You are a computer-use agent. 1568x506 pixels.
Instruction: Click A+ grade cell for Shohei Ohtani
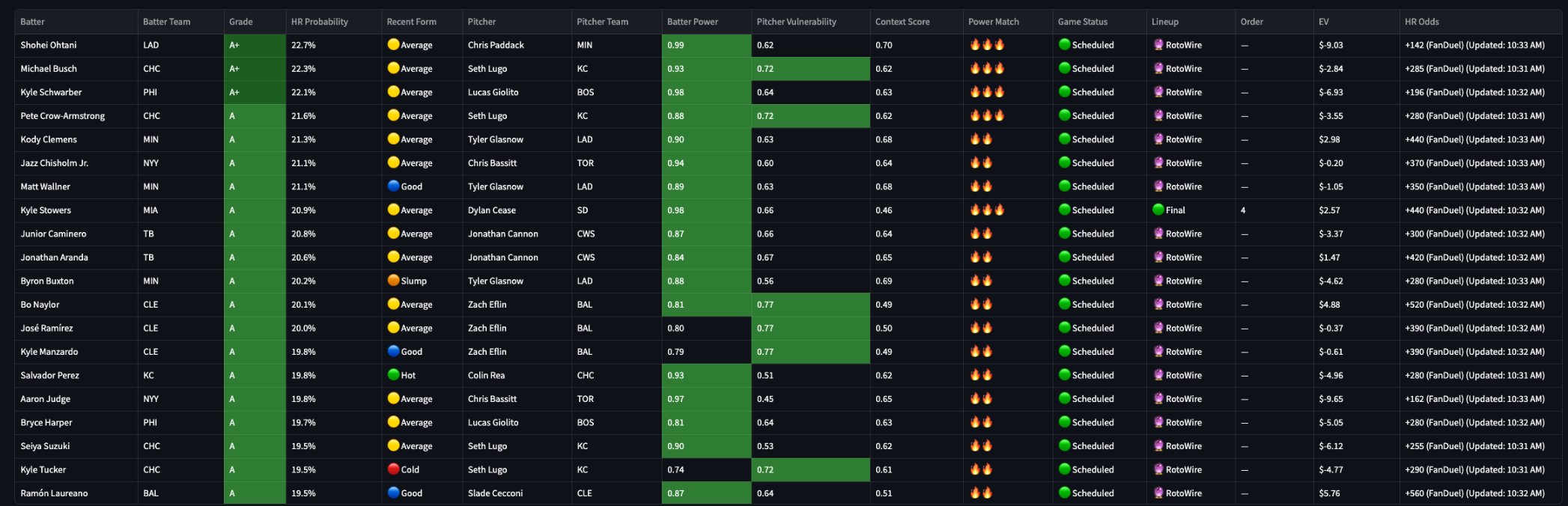255,45
